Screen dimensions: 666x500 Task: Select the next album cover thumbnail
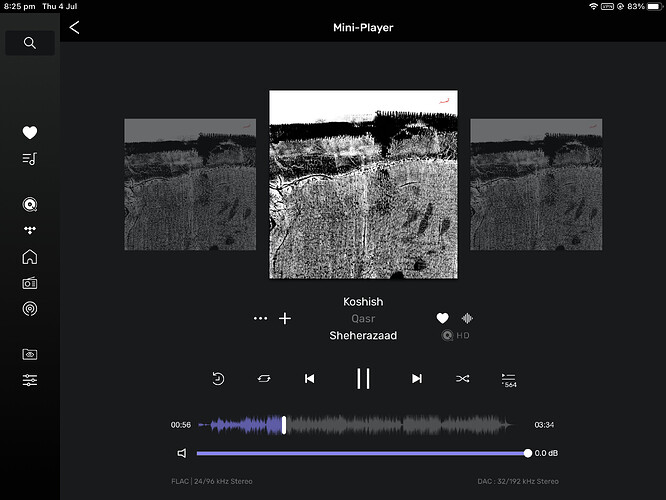pyautogui.click(x=536, y=184)
